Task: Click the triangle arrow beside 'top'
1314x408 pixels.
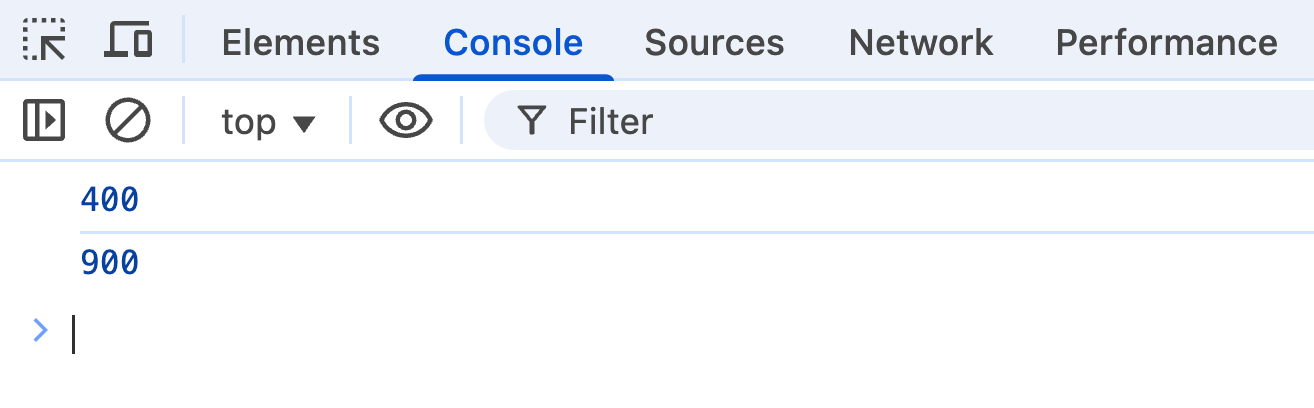Action: (303, 123)
